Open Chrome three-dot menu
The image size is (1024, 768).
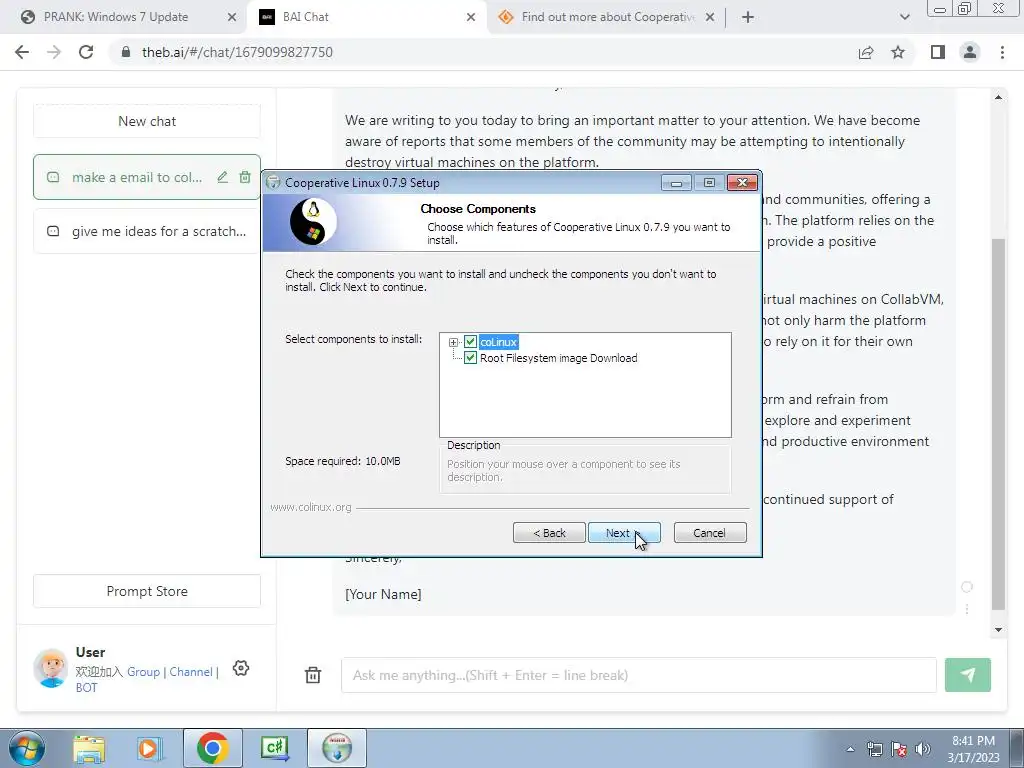pos(1002,52)
